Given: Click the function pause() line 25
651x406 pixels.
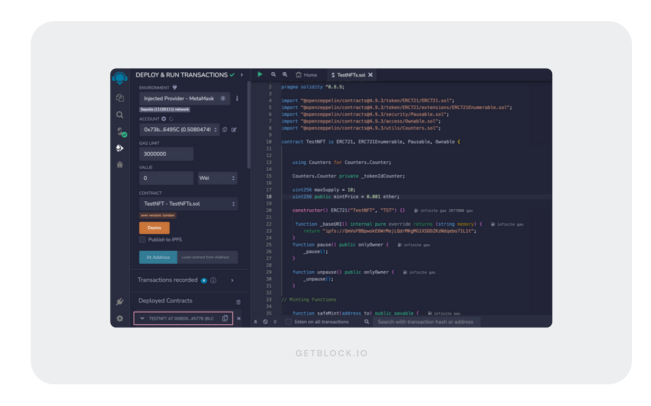Looking at the screenshot, I should [x=340, y=245].
